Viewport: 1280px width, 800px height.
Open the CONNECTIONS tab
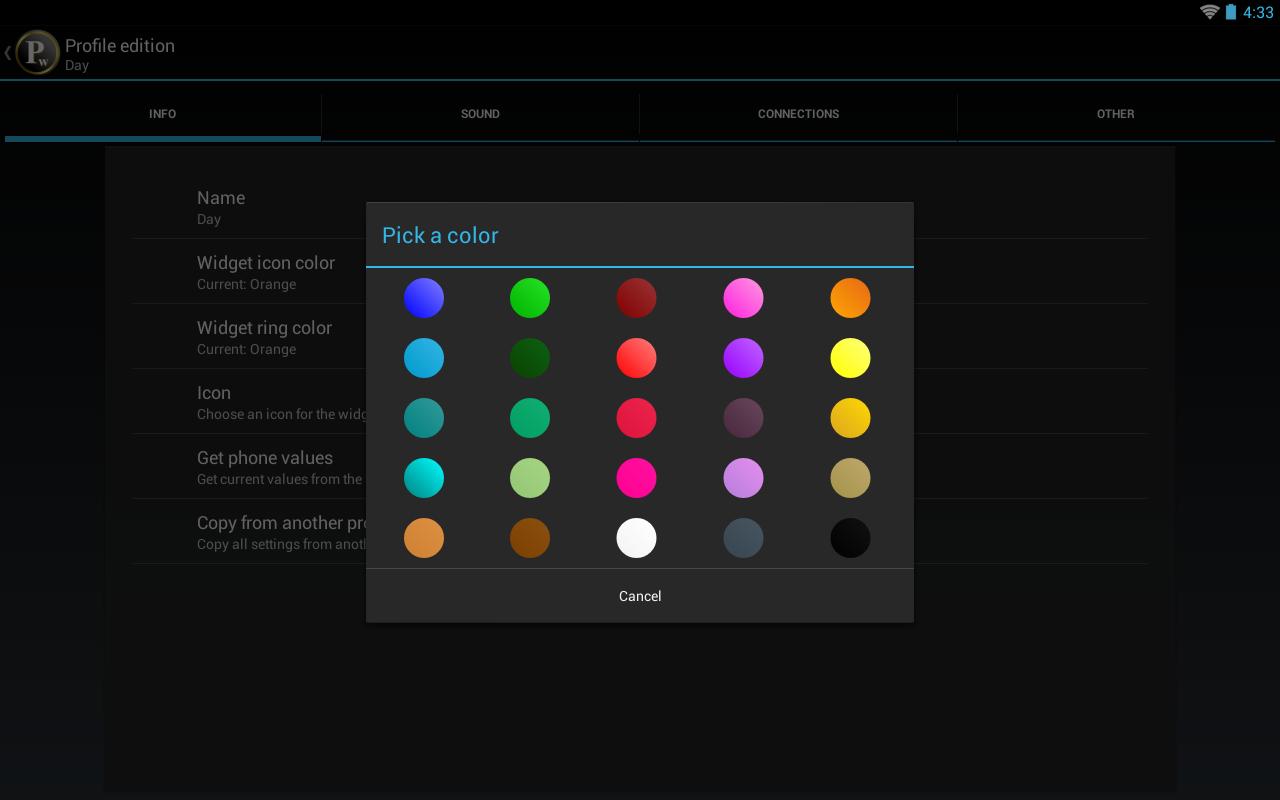coord(798,114)
